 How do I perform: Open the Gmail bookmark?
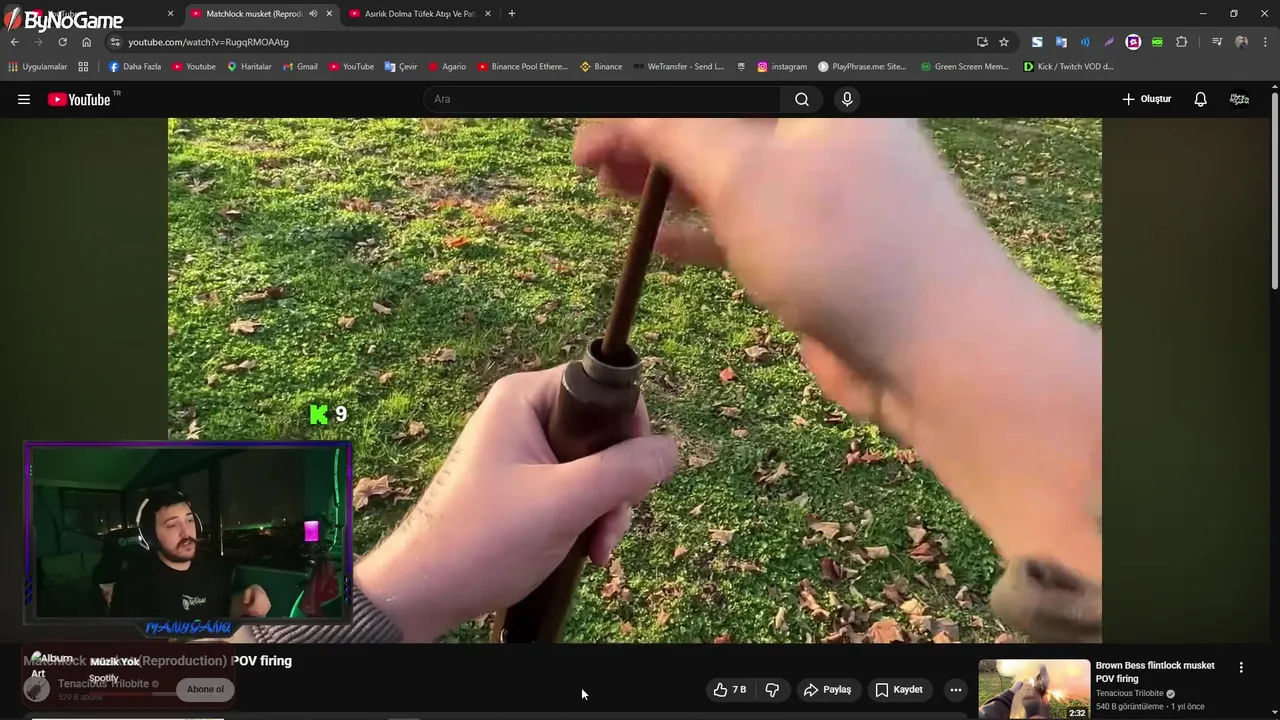pyautogui.click(x=300, y=67)
